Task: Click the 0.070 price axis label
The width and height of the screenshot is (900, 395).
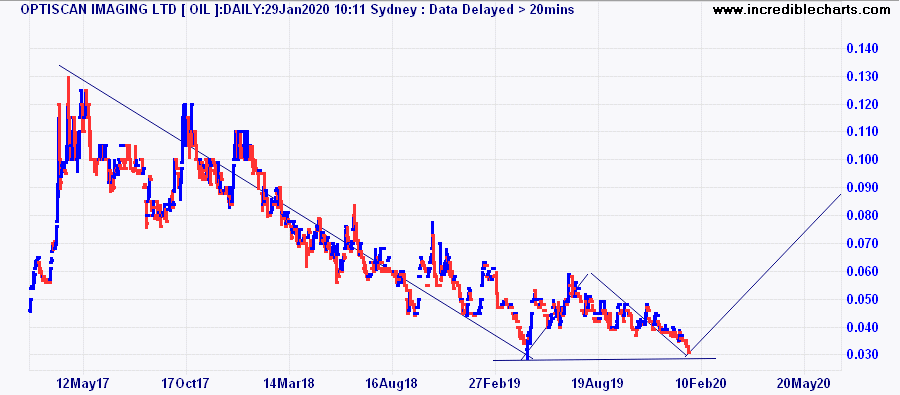Action: (863, 244)
